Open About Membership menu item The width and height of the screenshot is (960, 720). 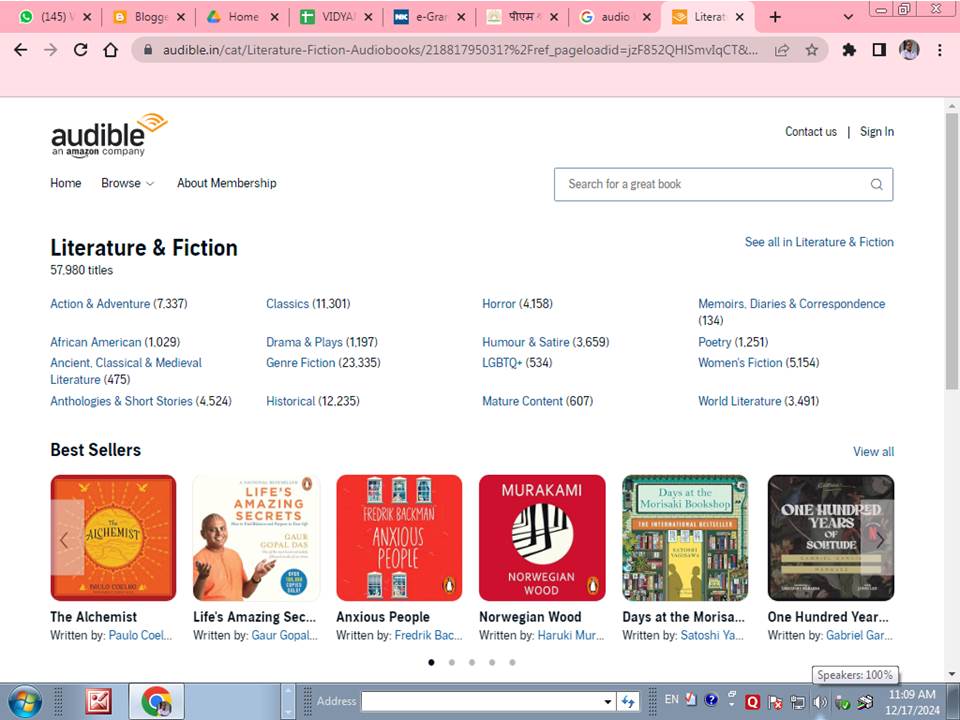coord(227,183)
